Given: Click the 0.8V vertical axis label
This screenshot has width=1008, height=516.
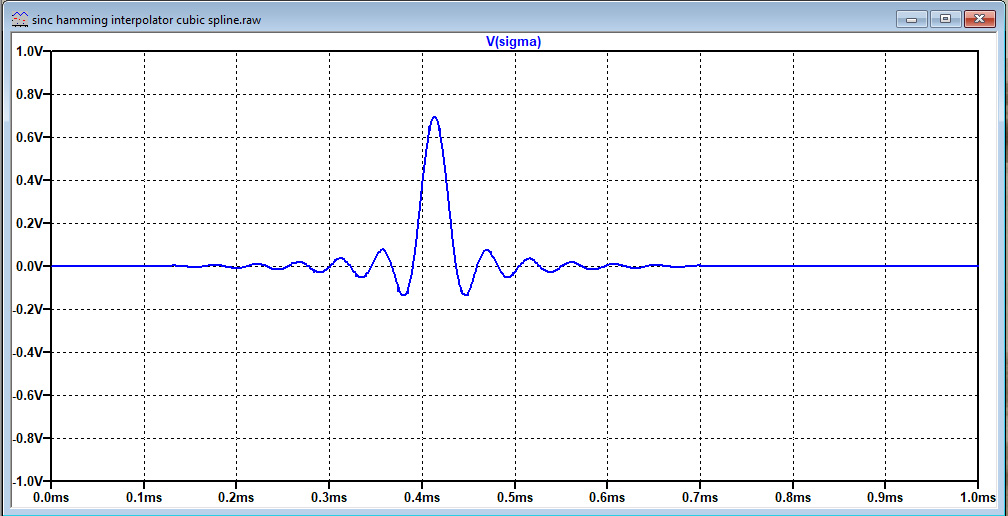Looking at the screenshot, I should [x=30, y=94].
